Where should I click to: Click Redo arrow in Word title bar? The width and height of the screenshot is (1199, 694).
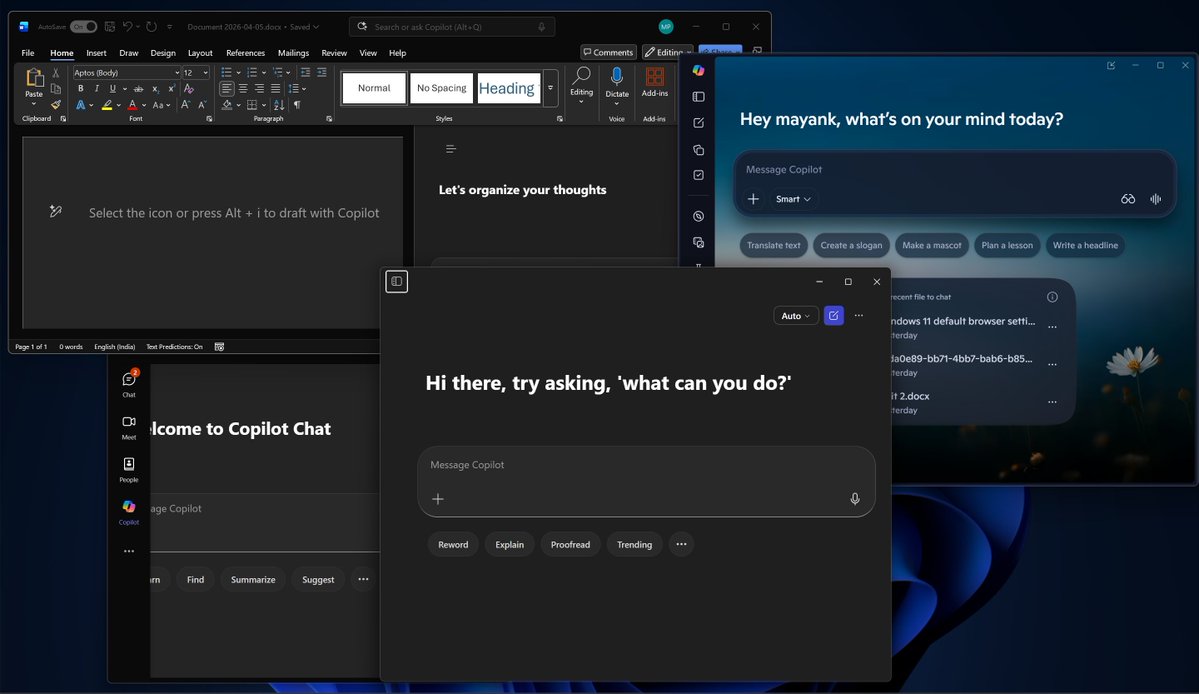[151, 27]
